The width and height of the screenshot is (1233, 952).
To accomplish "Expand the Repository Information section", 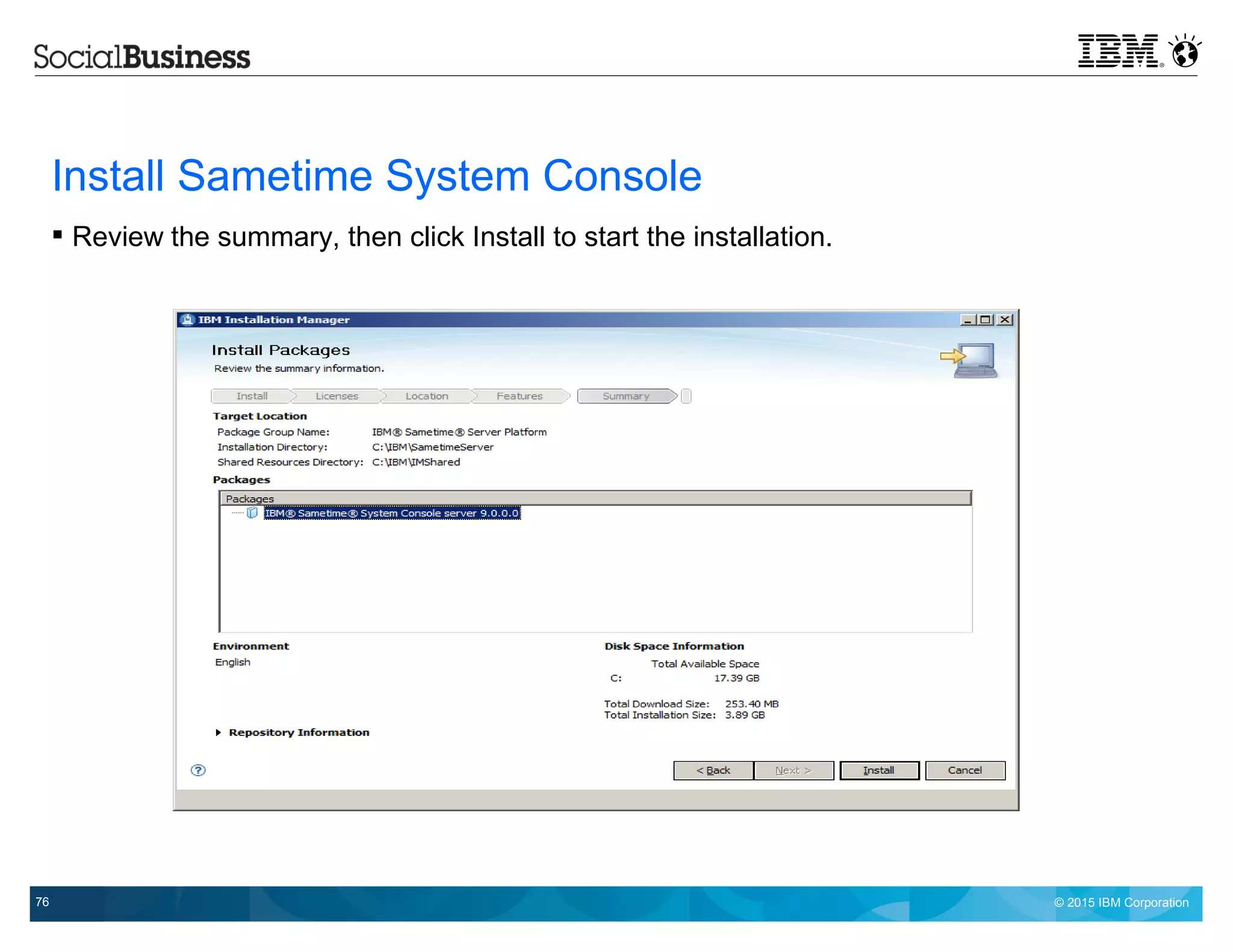I will pyautogui.click(x=219, y=732).
